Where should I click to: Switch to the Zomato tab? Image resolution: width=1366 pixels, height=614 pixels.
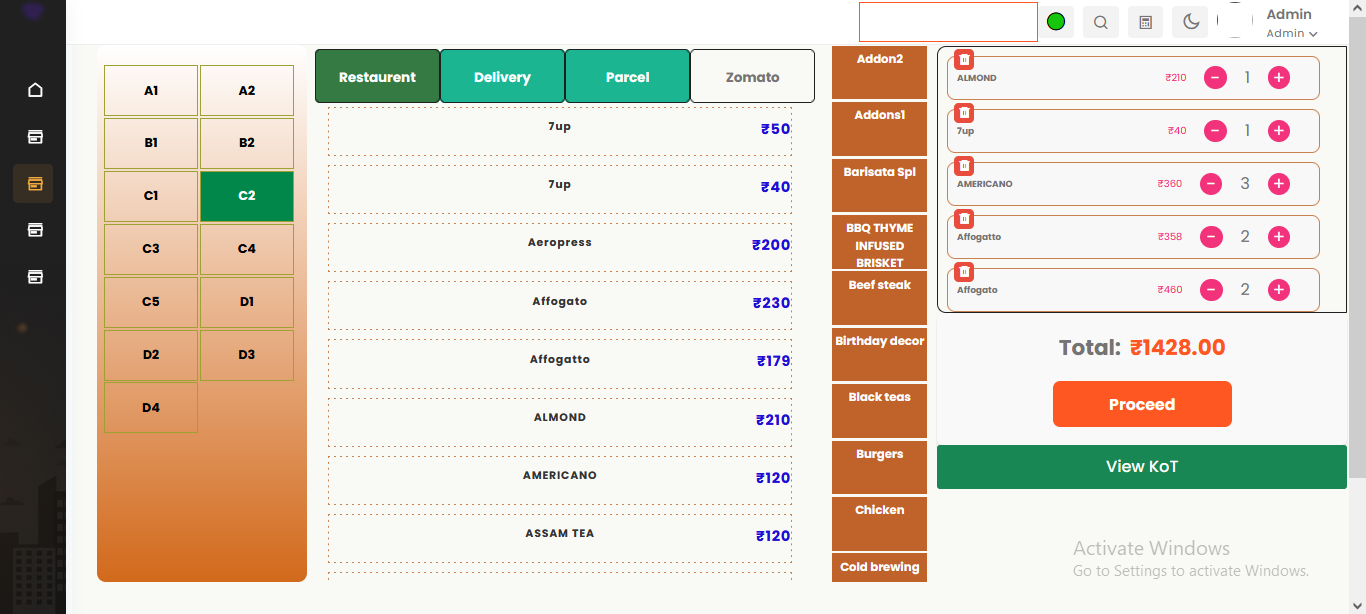click(752, 77)
